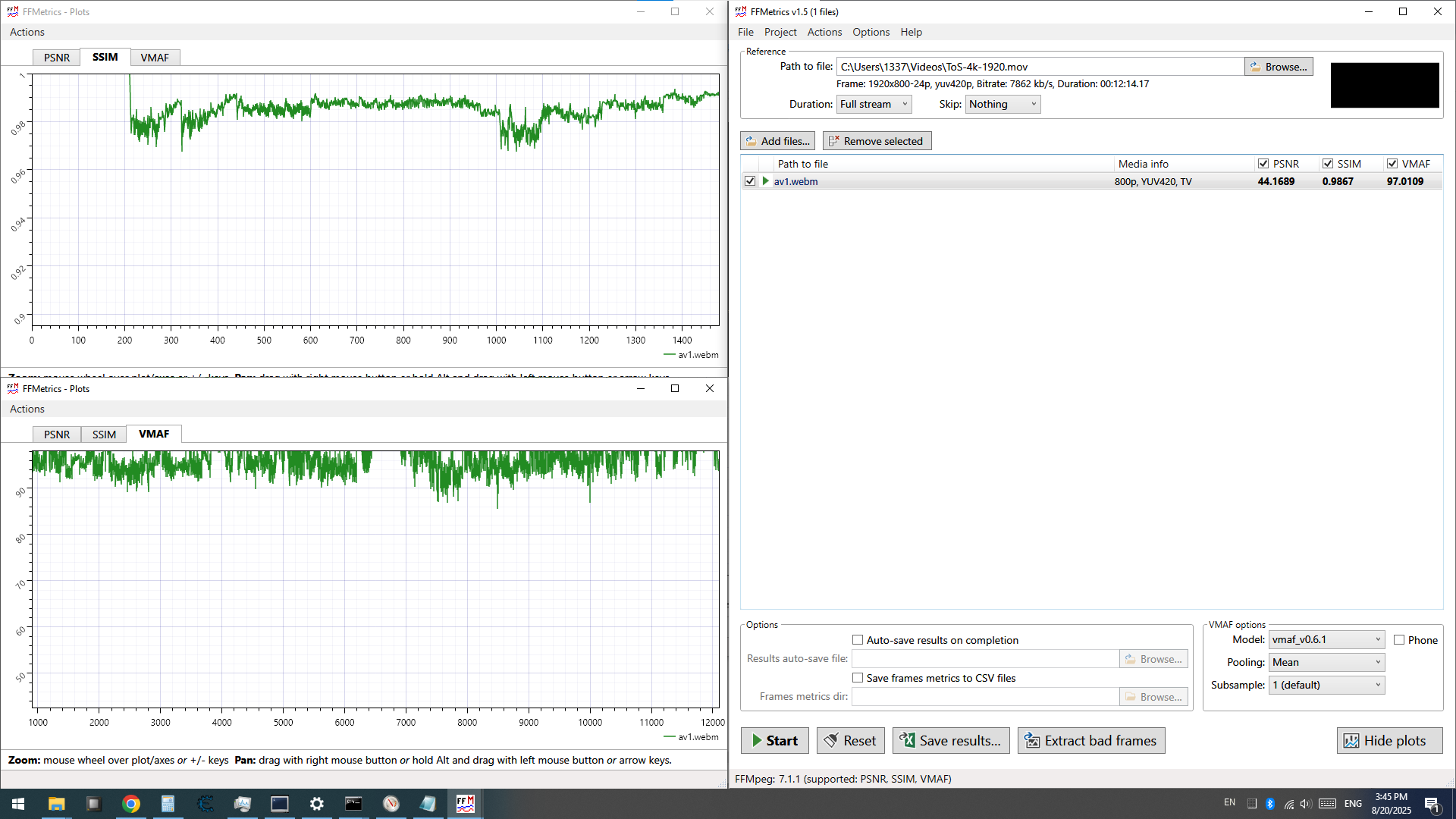Click Save results Excel icon button

(950, 741)
